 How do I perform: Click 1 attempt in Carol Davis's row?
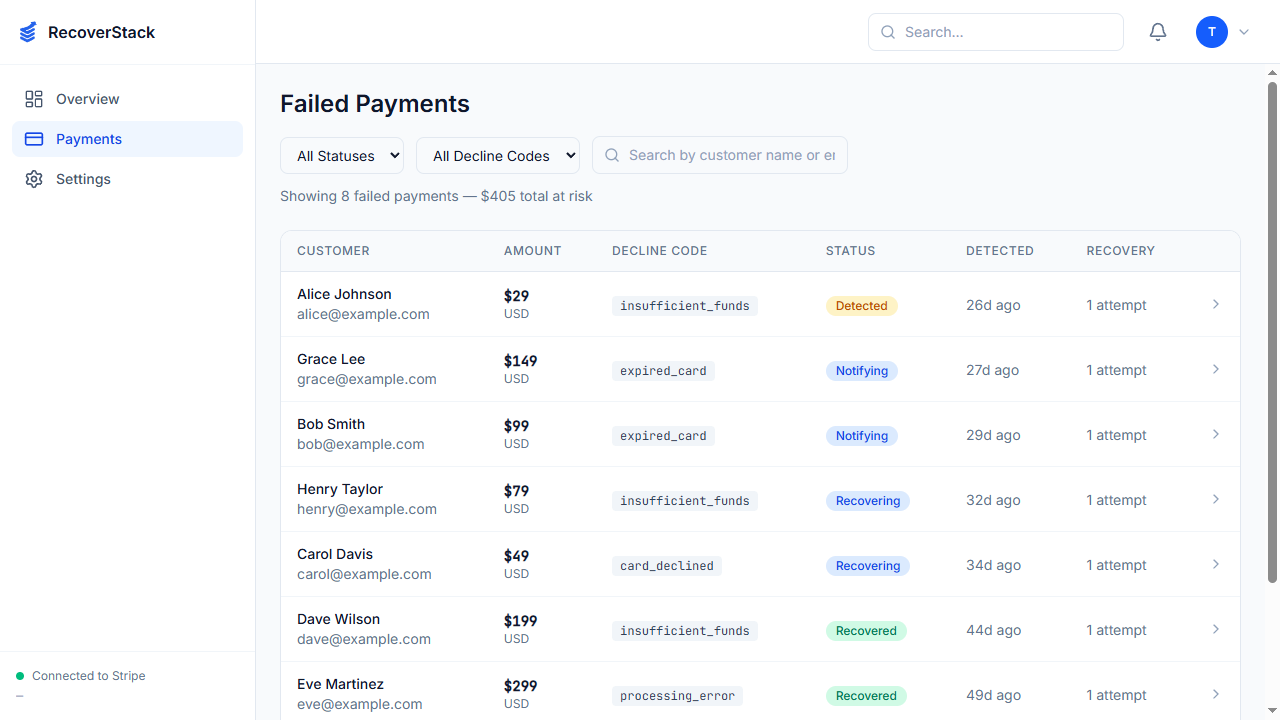pyautogui.click(x=1117, y=565)
